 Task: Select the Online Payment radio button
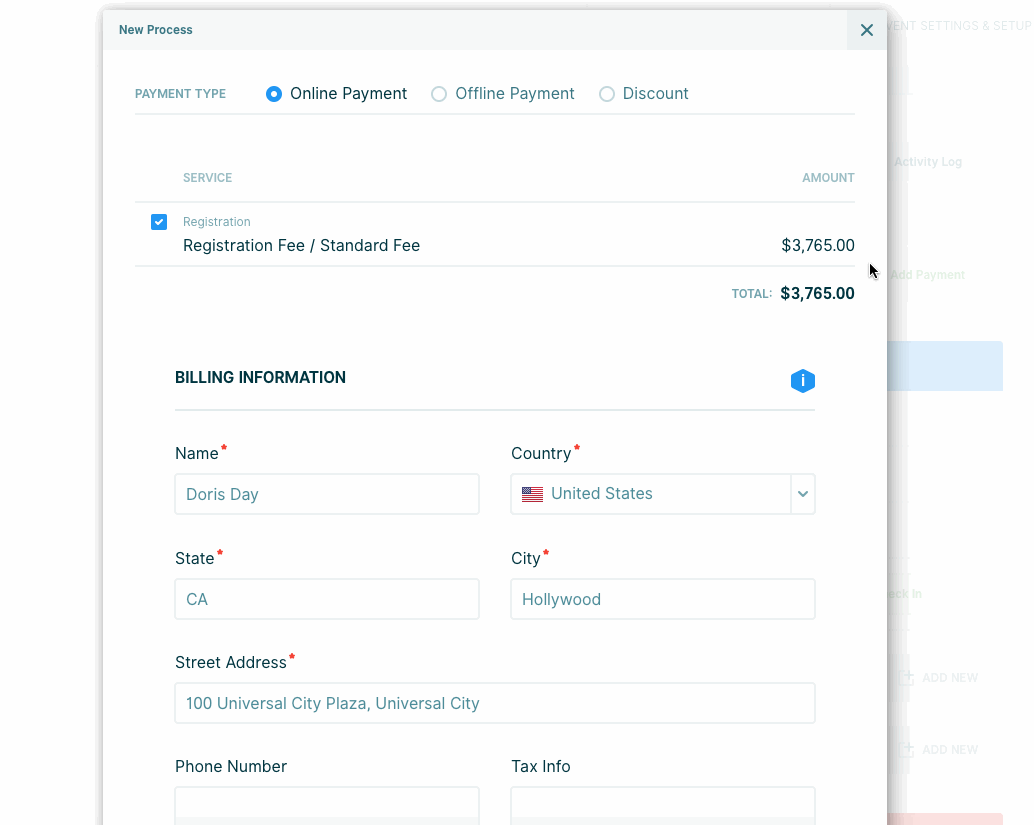pyautogui.click(x=274, y=94)
